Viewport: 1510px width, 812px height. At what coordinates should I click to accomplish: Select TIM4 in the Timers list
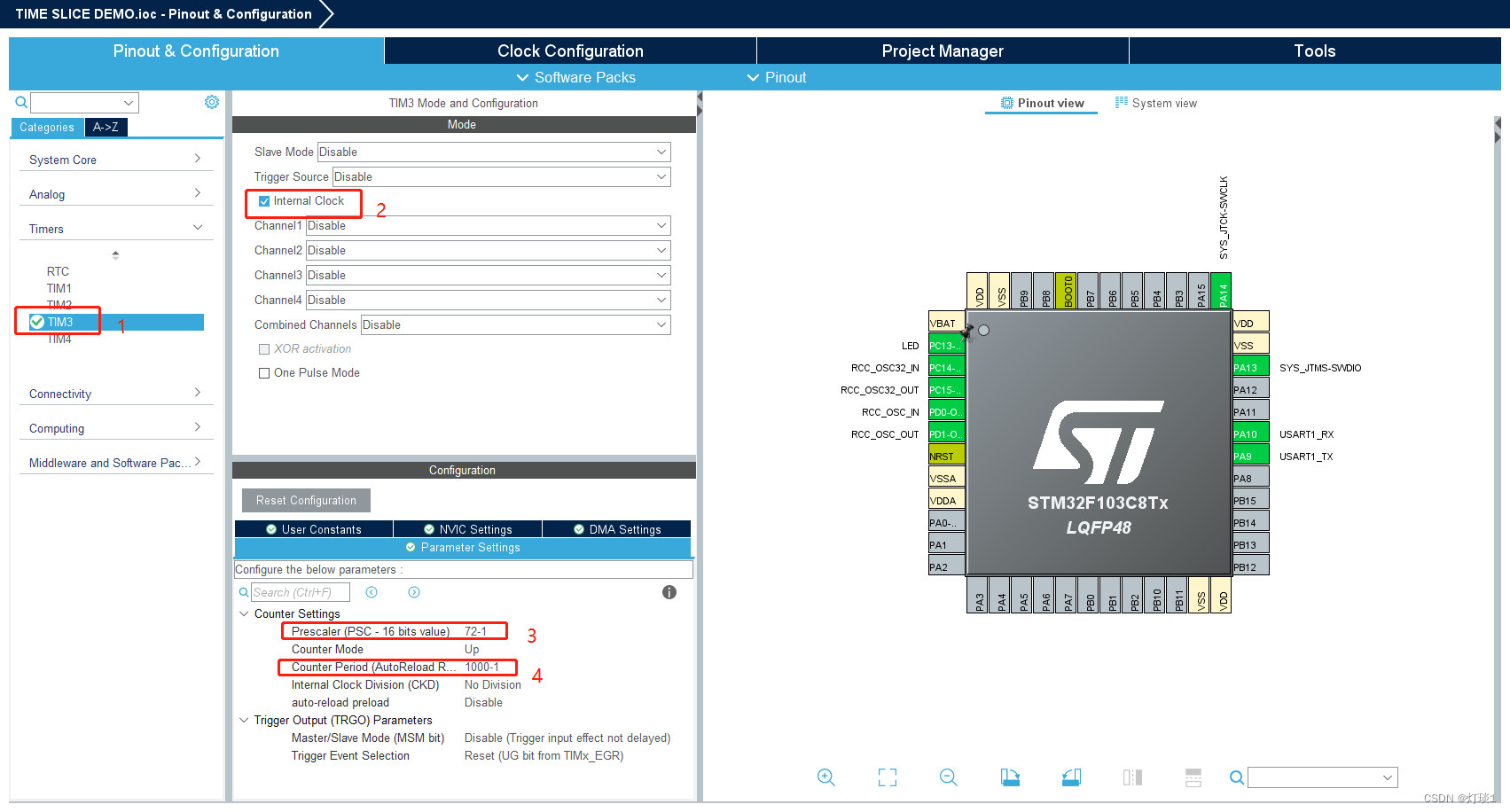click(x=59, y=339)
